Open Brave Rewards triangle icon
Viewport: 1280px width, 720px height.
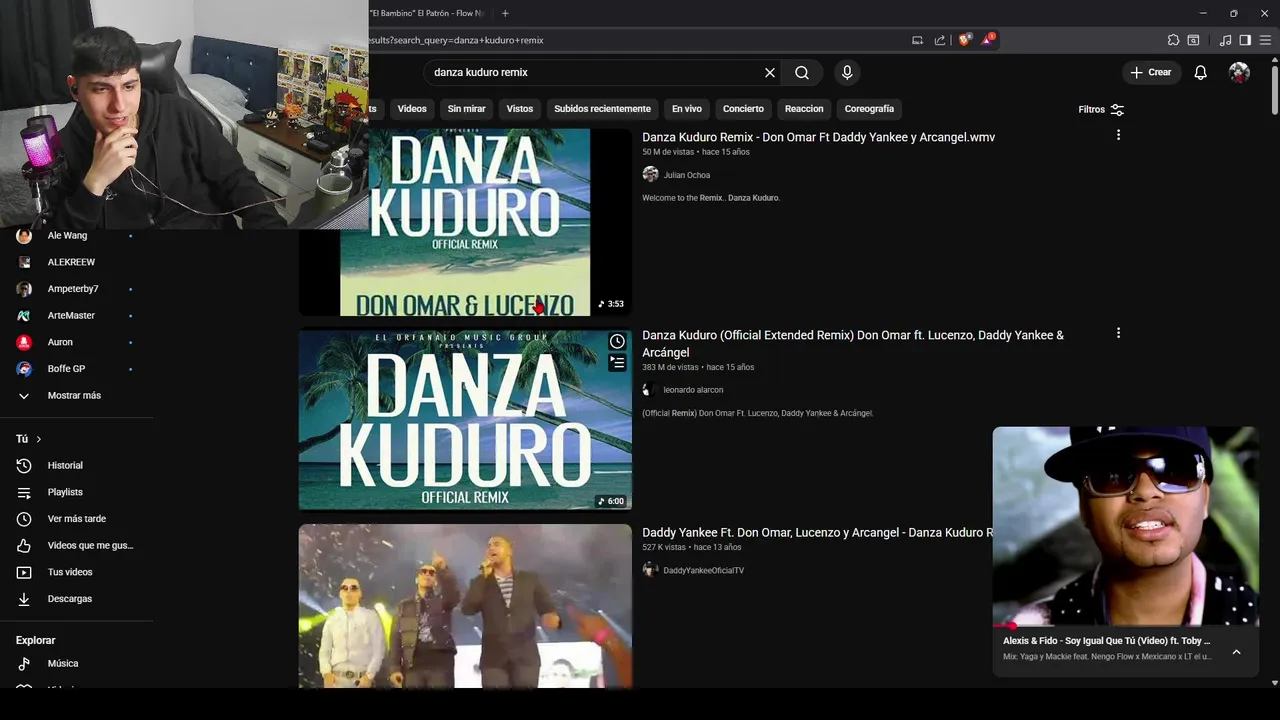[988, 40]
